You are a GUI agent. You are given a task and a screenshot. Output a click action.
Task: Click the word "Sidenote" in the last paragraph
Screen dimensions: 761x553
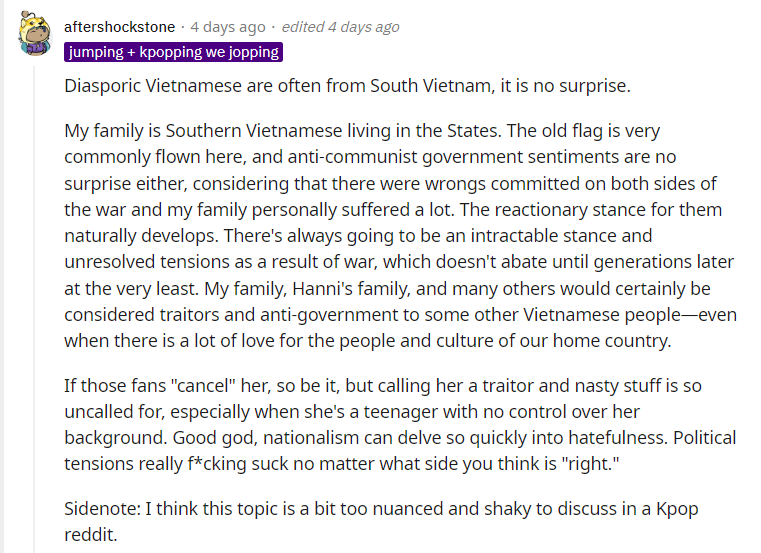101,510
